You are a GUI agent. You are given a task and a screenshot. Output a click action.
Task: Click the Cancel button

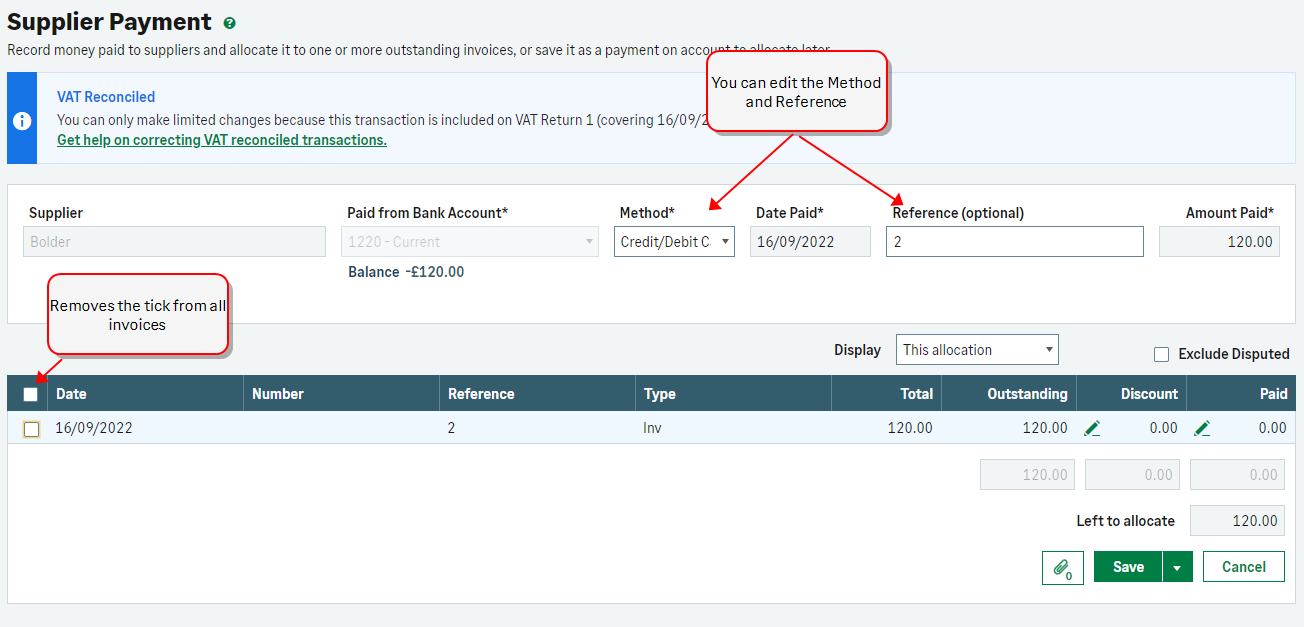click(1243, 567)
